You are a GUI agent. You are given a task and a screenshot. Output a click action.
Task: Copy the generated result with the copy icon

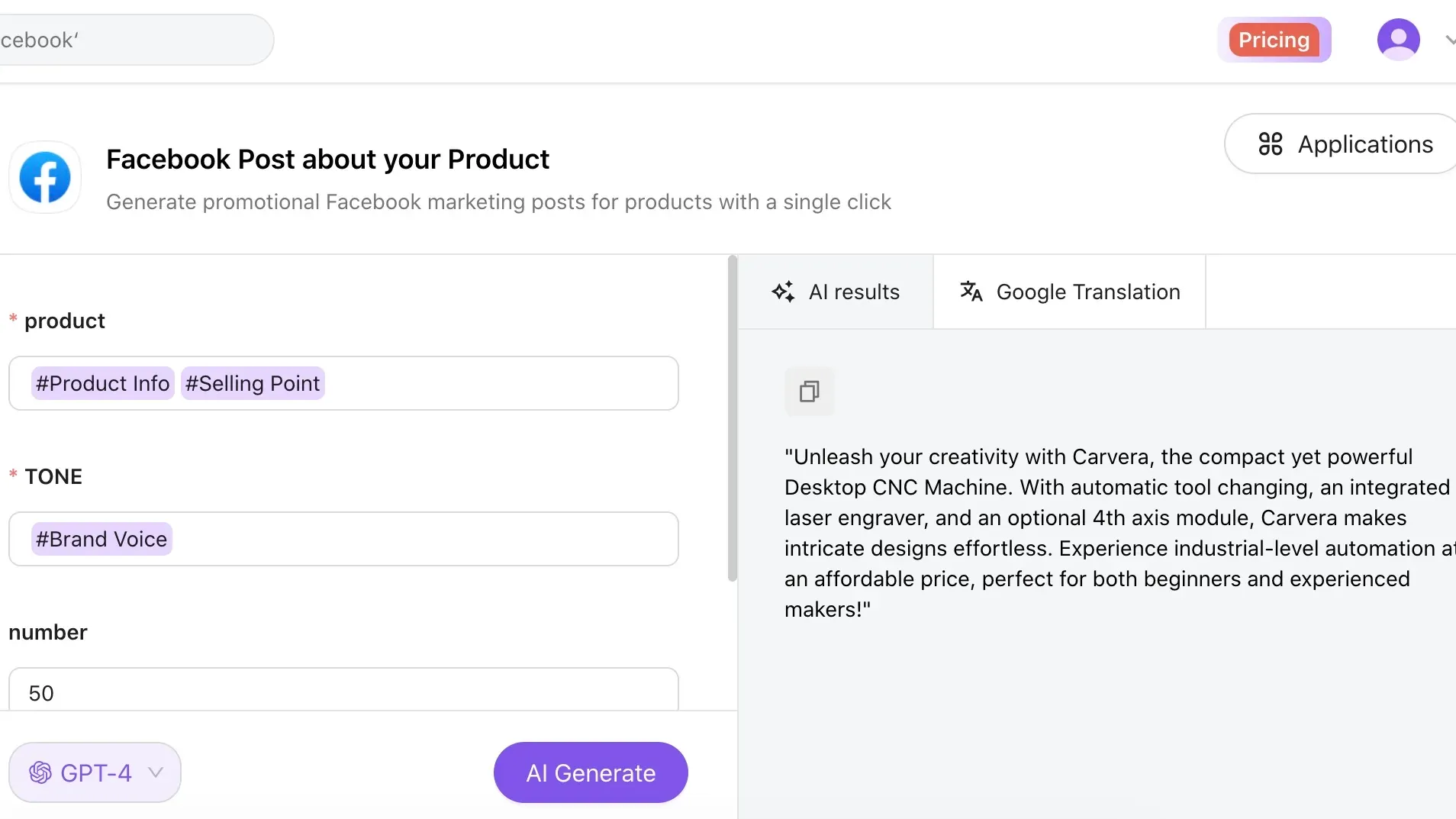(x=809, y=392)
